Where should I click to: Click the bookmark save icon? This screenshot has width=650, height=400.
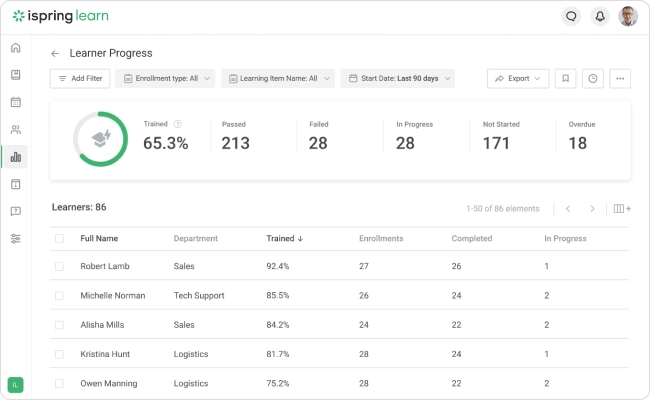565,78
